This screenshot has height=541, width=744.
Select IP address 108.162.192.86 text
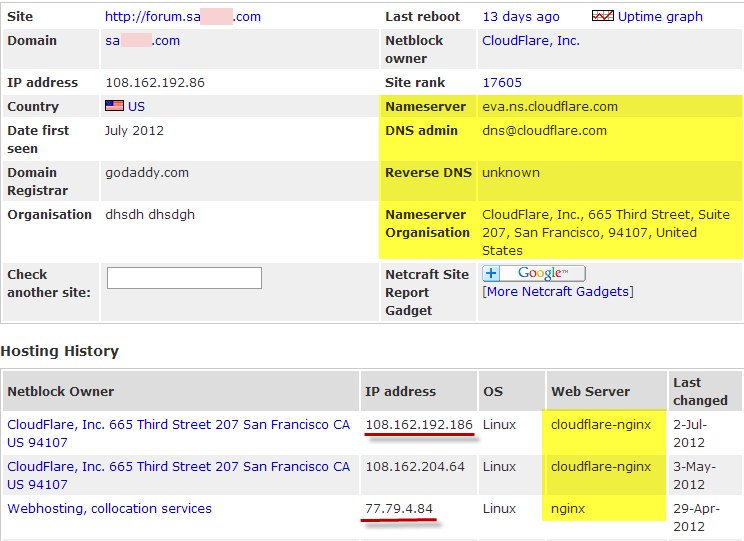coord(155,83)
